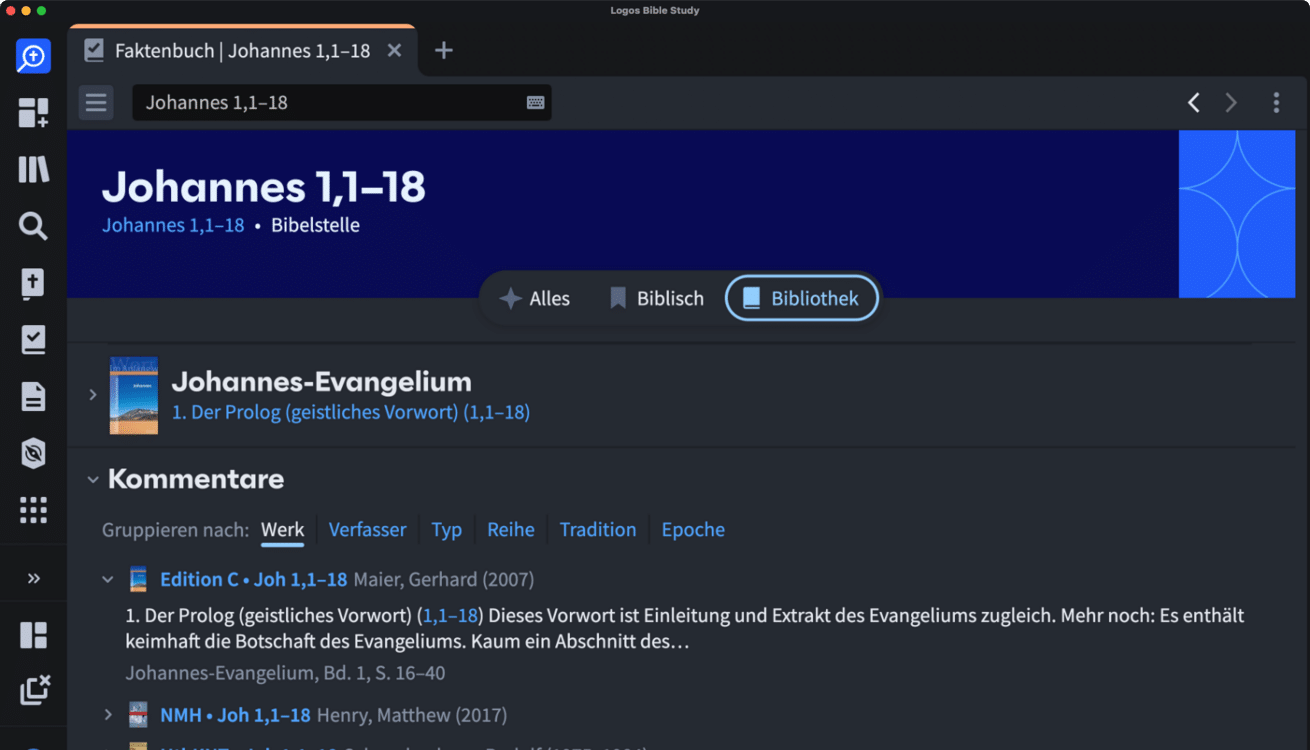Group commentaries by Tradition

pos(597,530)
